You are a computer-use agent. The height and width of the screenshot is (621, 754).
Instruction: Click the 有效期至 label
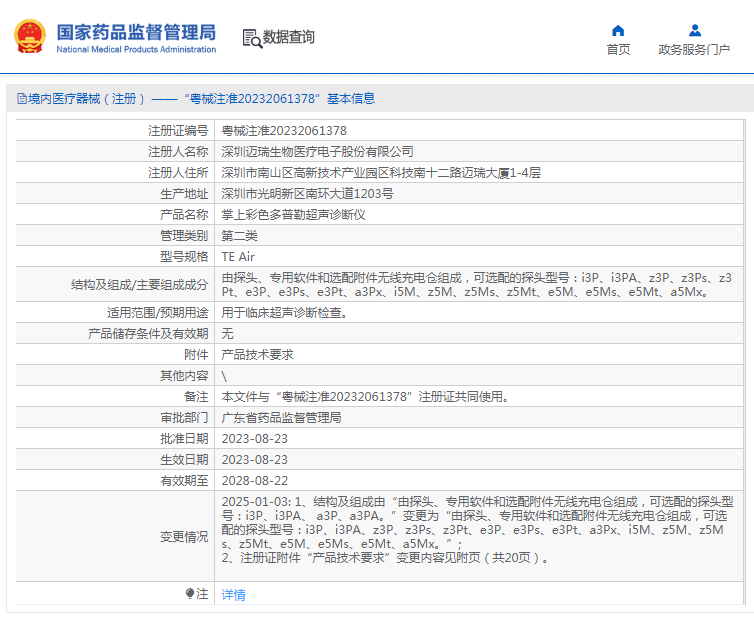click(x=184, y=481)
